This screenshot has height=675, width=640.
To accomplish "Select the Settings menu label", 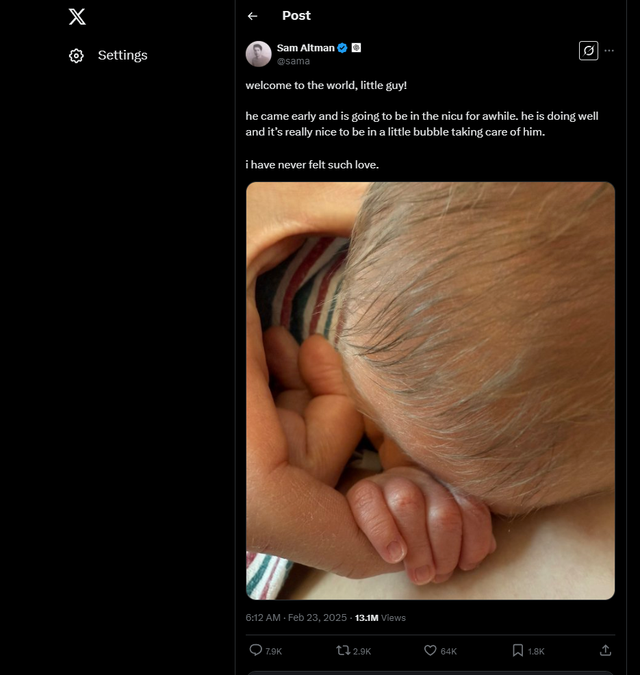I will [x=122, y=56].
